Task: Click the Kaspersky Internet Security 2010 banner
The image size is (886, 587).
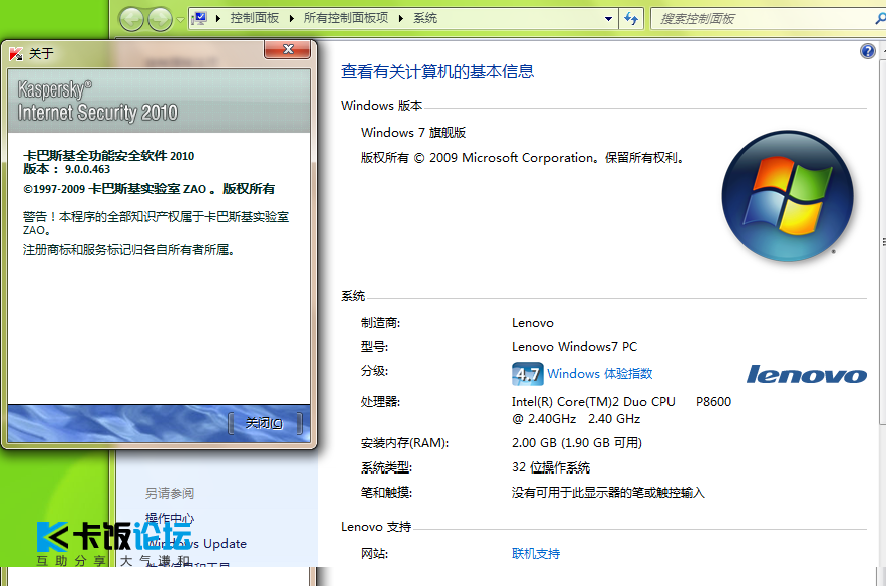Action: pyautogui.click(x=159, y=101)
